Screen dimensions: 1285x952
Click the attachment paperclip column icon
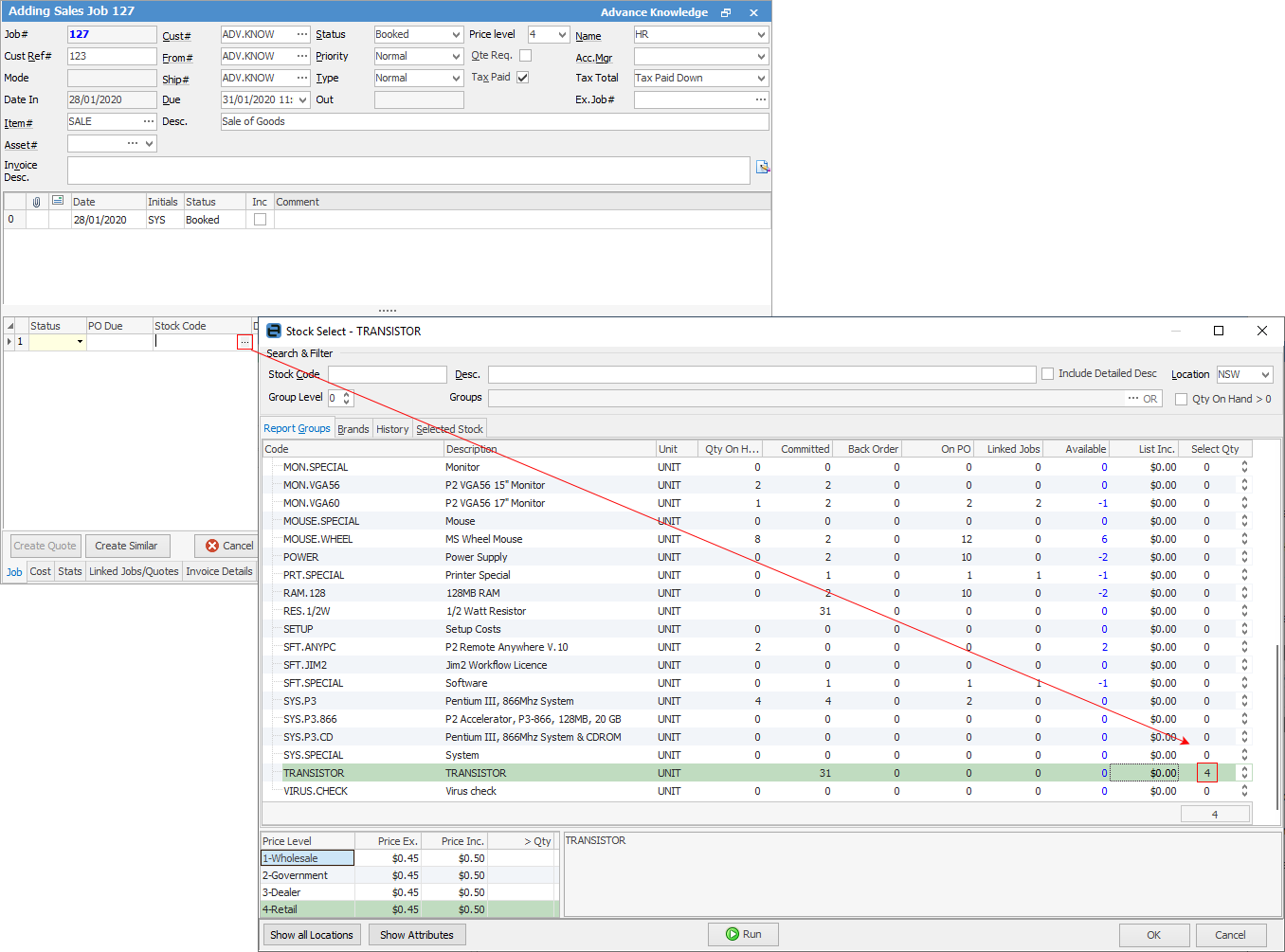point(37,202)
